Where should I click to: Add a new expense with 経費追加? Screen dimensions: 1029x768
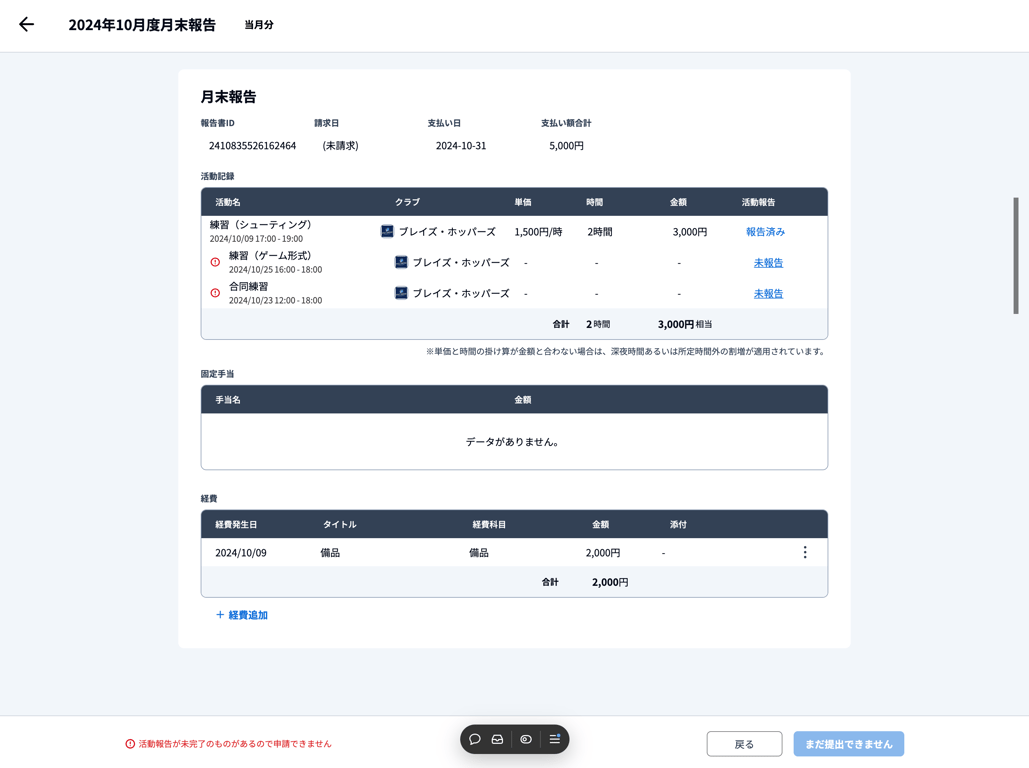pyautogui.click(x=242, y=615)
